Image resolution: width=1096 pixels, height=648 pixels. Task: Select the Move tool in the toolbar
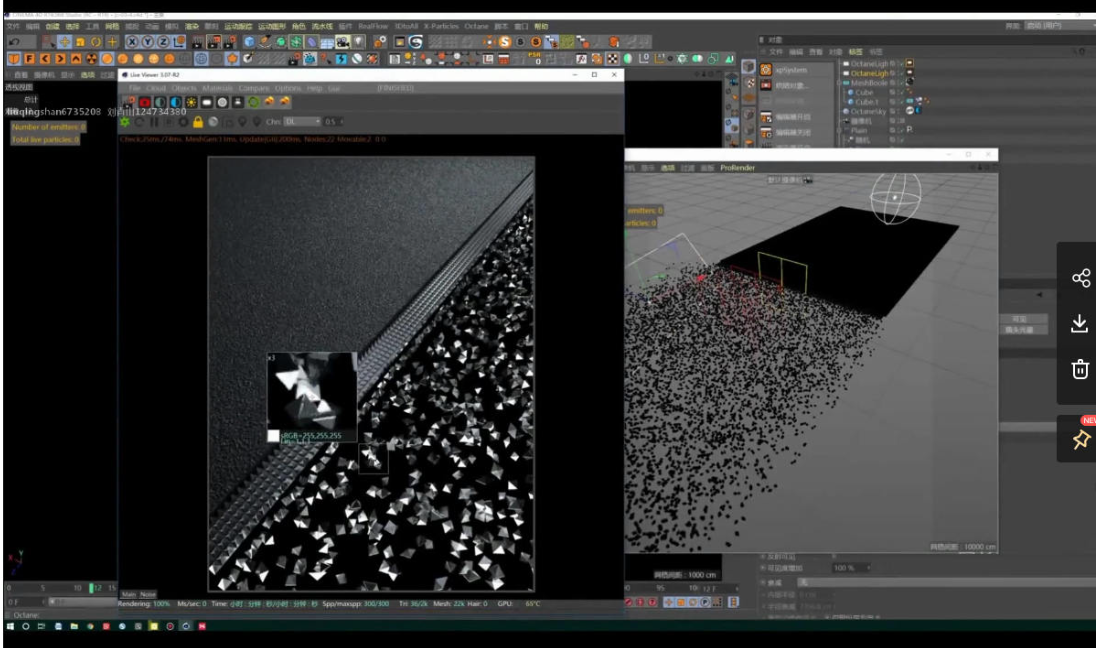64,42
